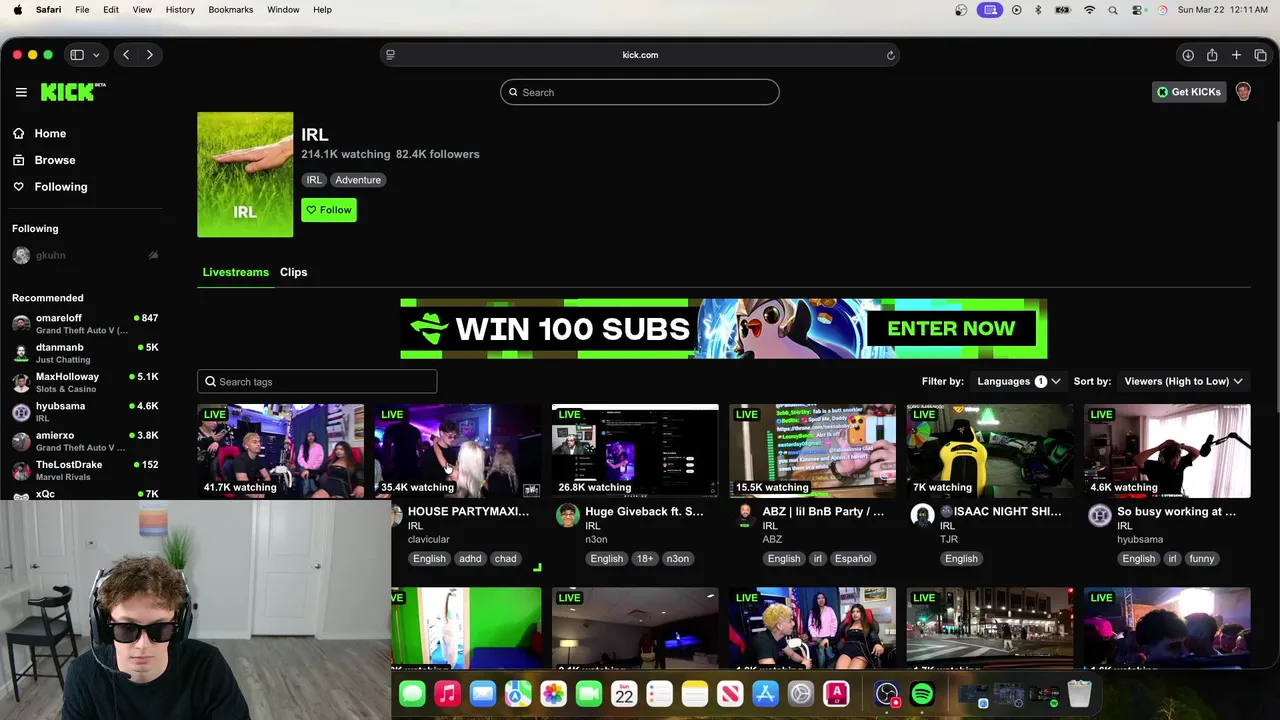
Task: Open the Viewers (High to Low) sort dropdown
Action: pyautogui.click(x=1184, y=381)
